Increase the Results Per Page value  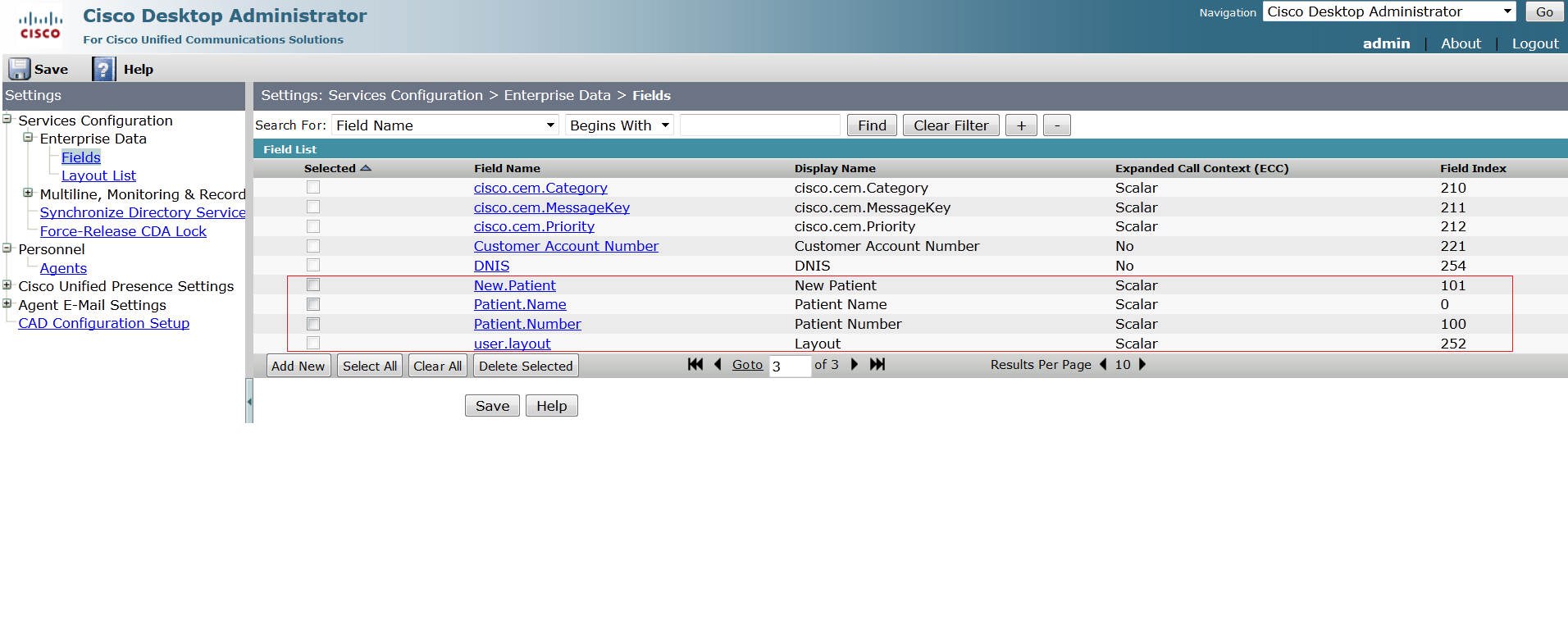[1142, 364]
